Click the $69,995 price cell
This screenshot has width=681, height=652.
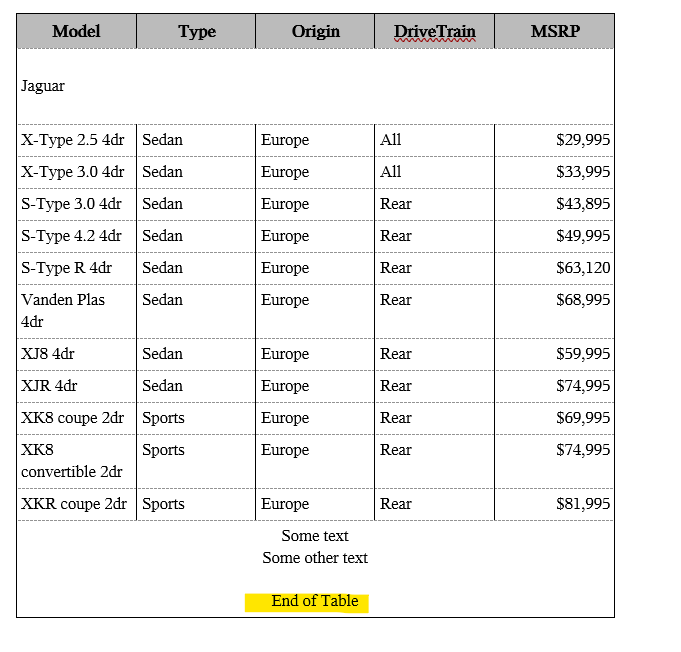pyautogui.click(x=583, y=418)
